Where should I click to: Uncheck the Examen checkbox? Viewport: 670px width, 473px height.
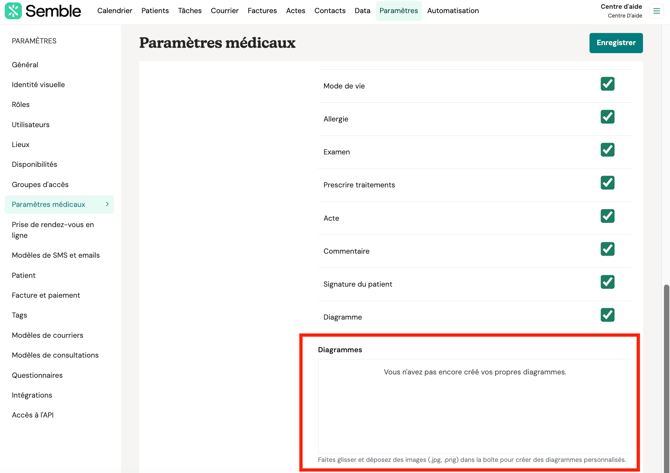(607, 150)
